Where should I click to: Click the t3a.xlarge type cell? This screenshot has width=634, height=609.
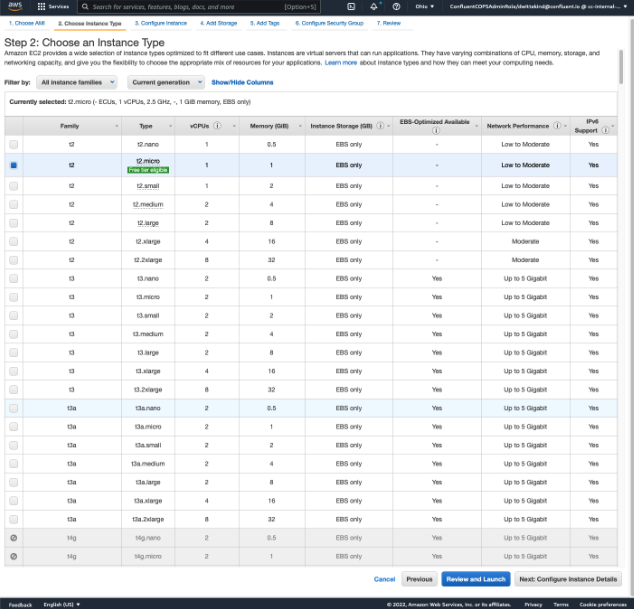click(x=148, y=501)
